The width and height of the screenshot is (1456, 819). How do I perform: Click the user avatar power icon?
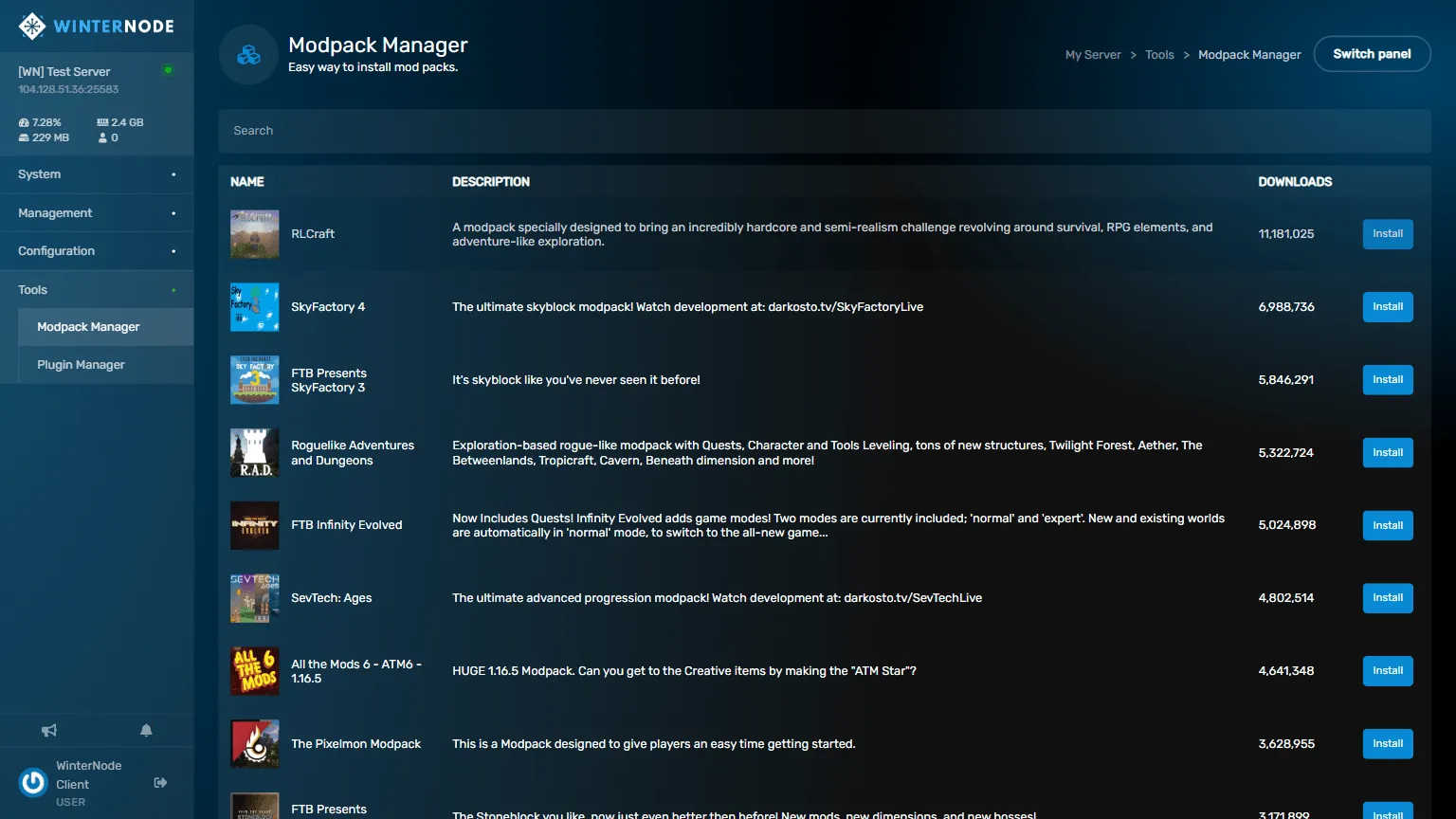pyautogui.click(x=33, y=782)
